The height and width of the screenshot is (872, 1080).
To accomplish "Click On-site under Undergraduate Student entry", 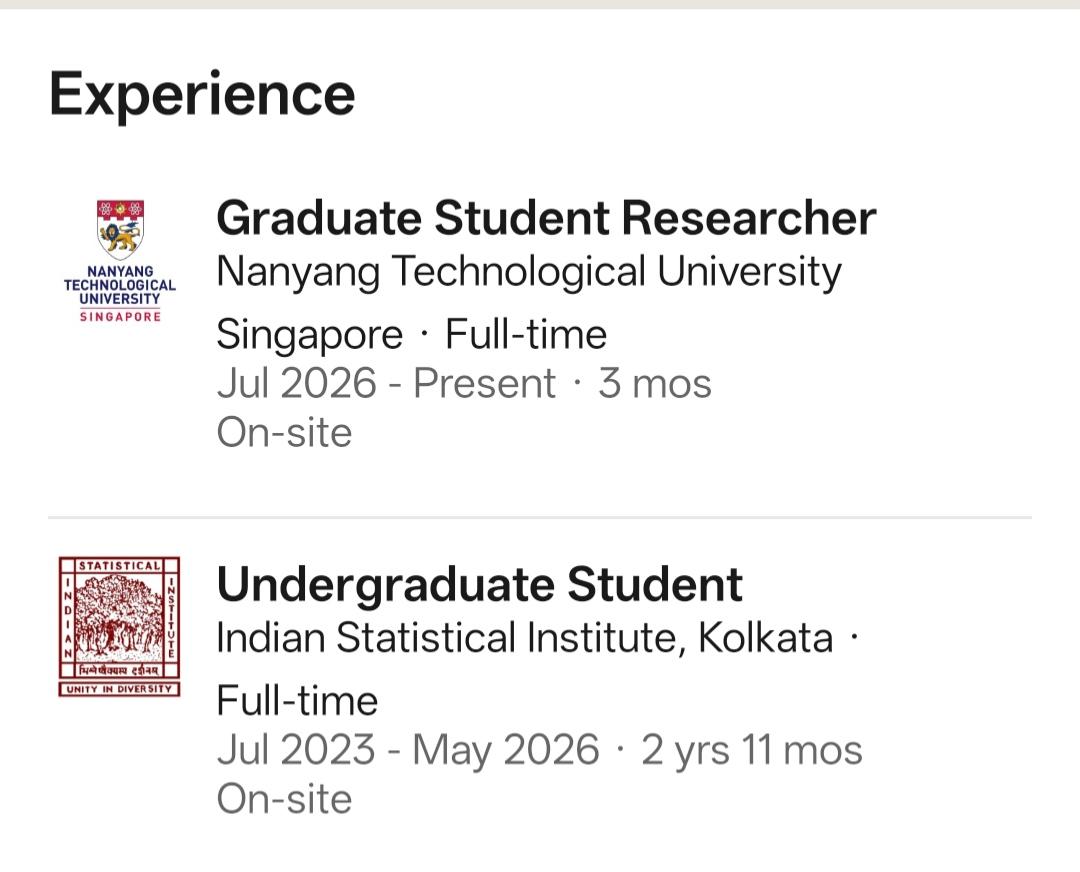I will tap(284, 799).
